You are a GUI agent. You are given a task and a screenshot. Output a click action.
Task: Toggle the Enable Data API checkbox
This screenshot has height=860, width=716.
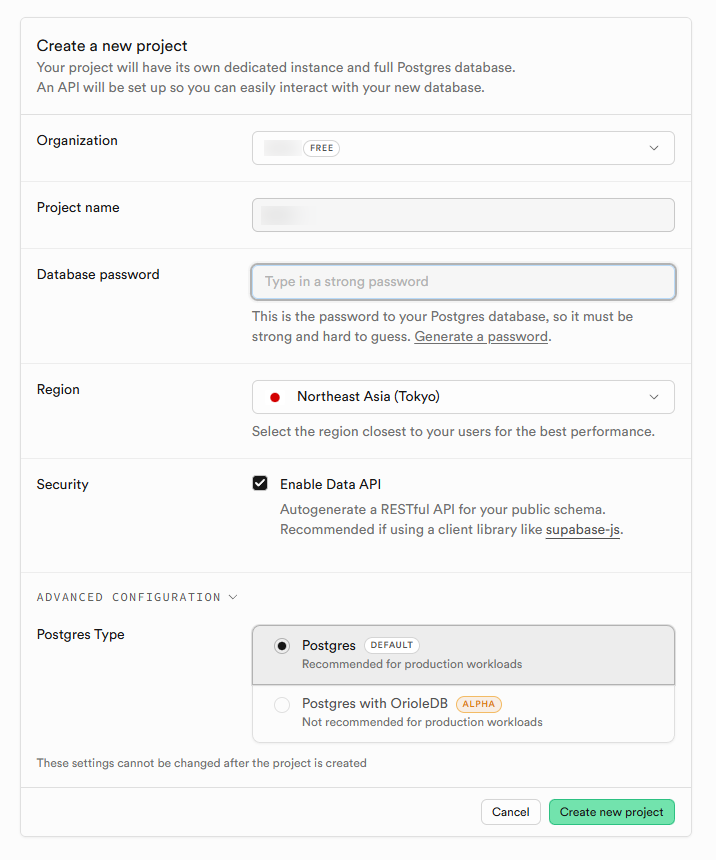(x=260, y=484)
